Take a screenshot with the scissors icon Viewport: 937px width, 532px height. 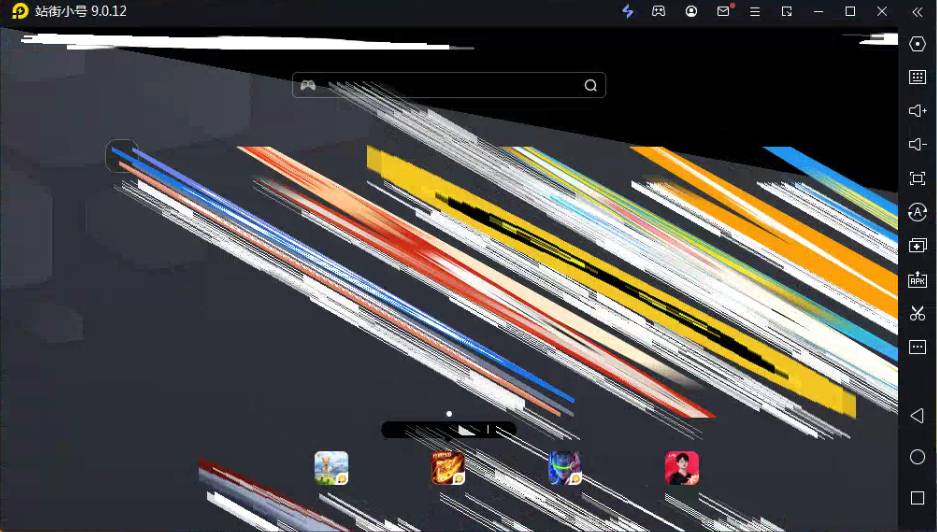pyautogui.click(x=917, y=314)
